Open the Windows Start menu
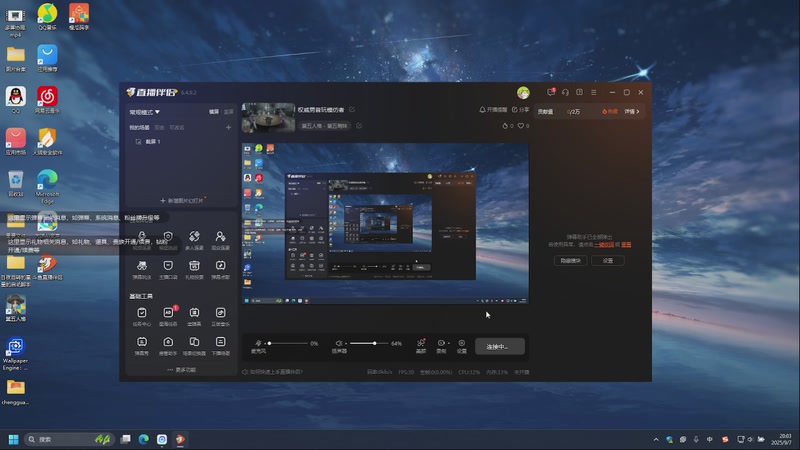The image size is (800, 450). (13, 439)
